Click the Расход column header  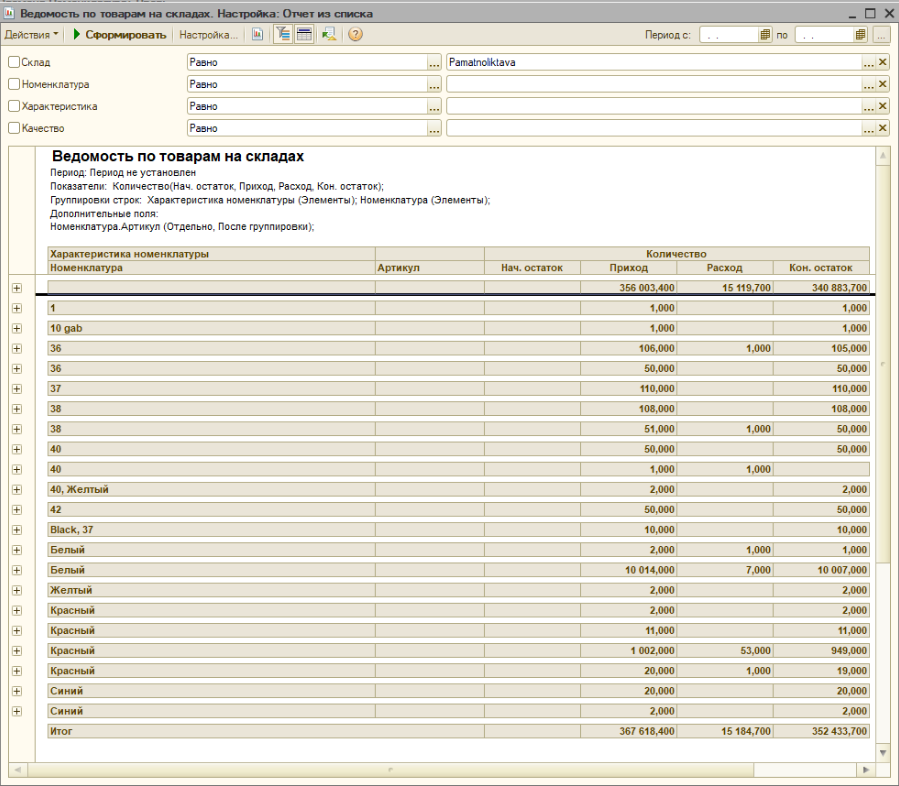724,268
